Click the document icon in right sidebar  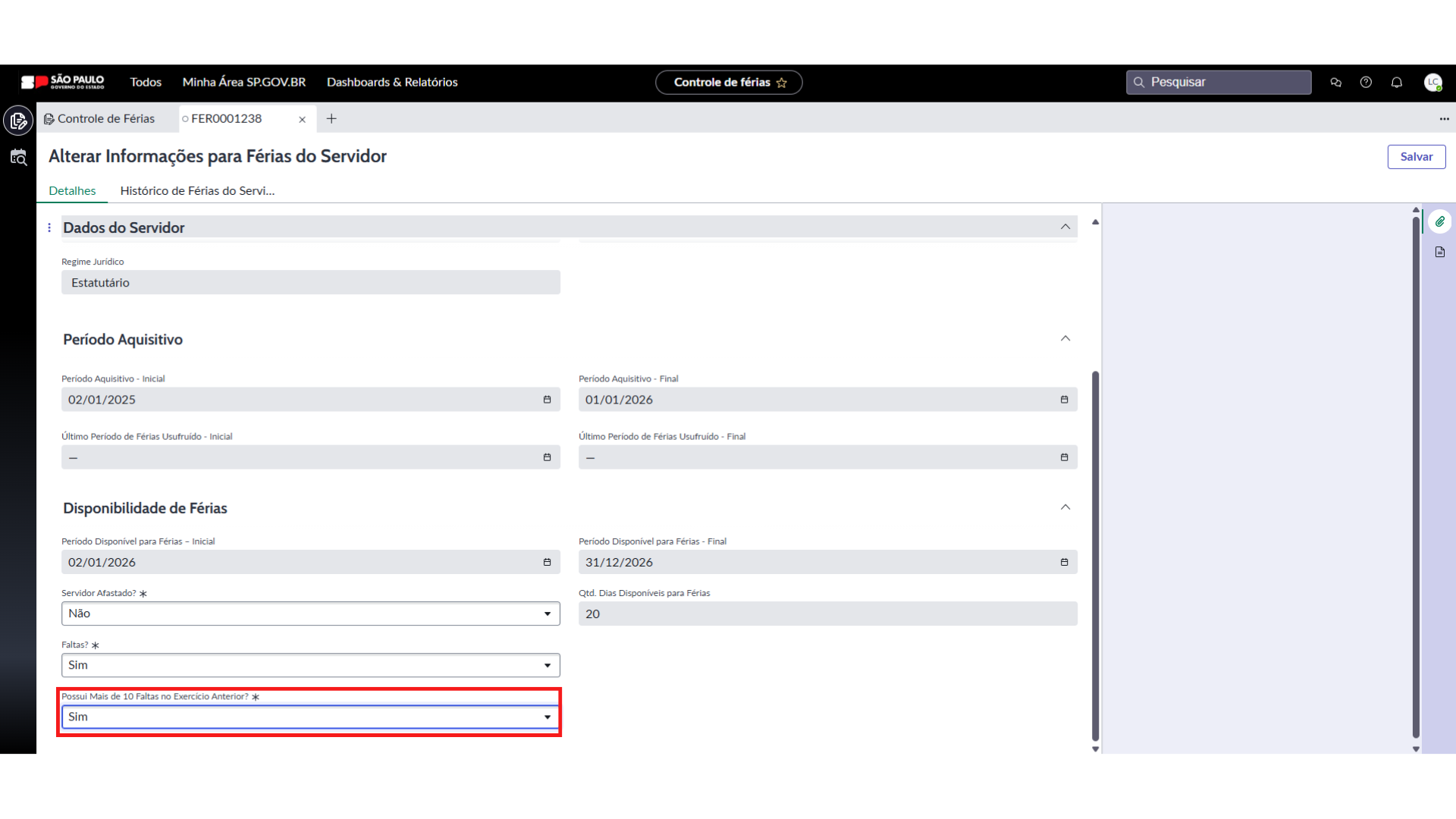point(1439,252)
